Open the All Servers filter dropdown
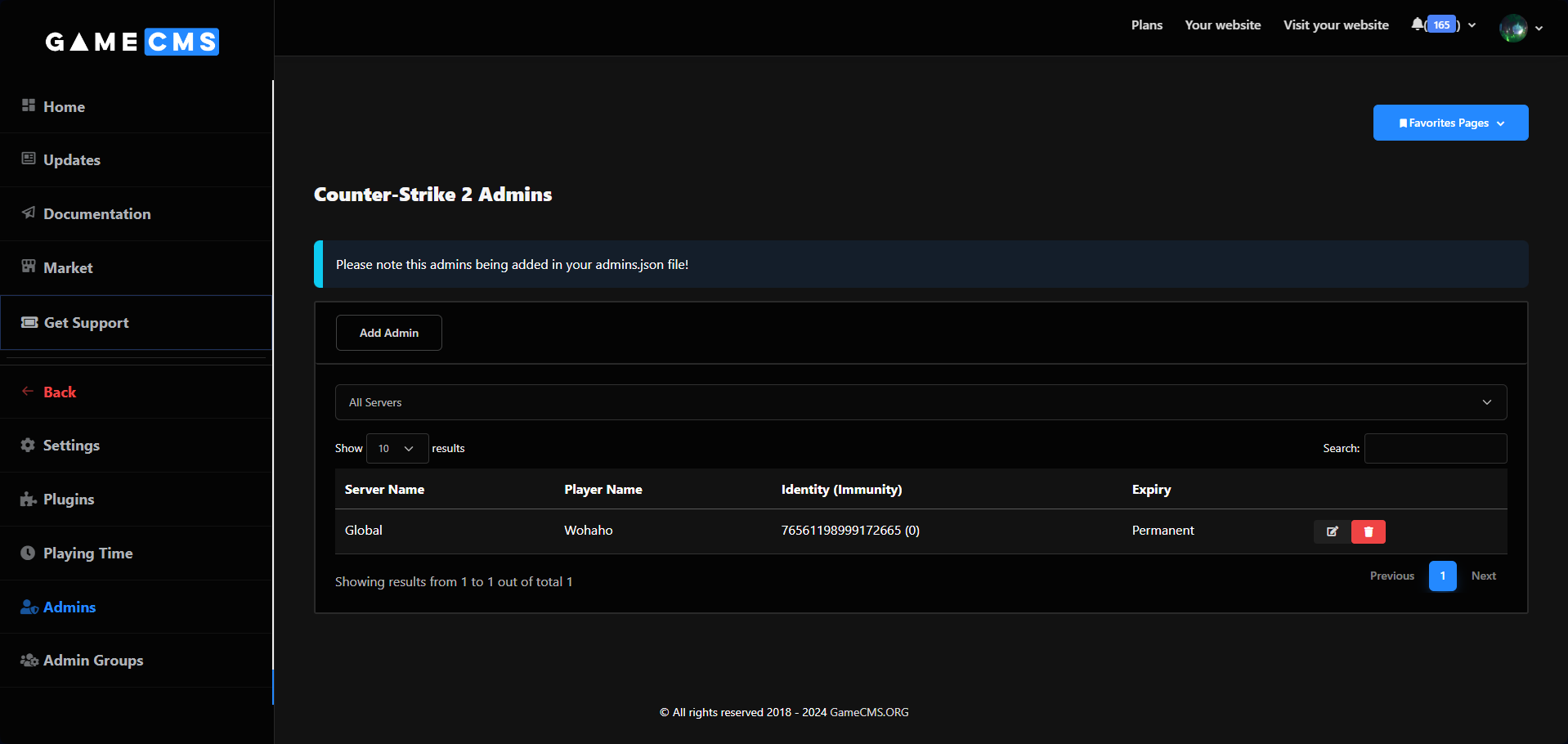This screenshot has width=1568, height=744. tap(921, 402)
